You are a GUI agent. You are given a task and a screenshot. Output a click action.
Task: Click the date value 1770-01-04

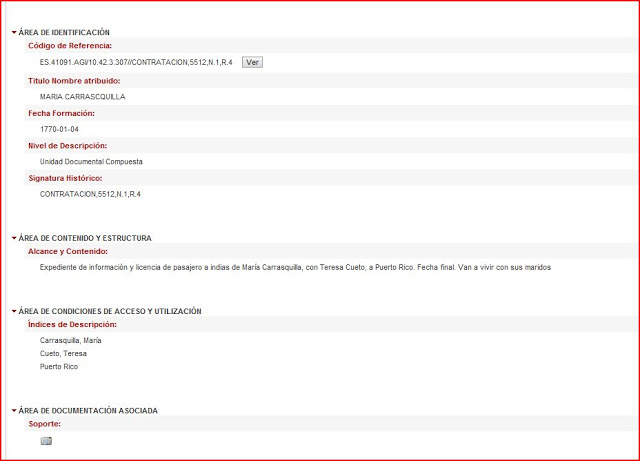pyautogui.click(x=58, y=130)
